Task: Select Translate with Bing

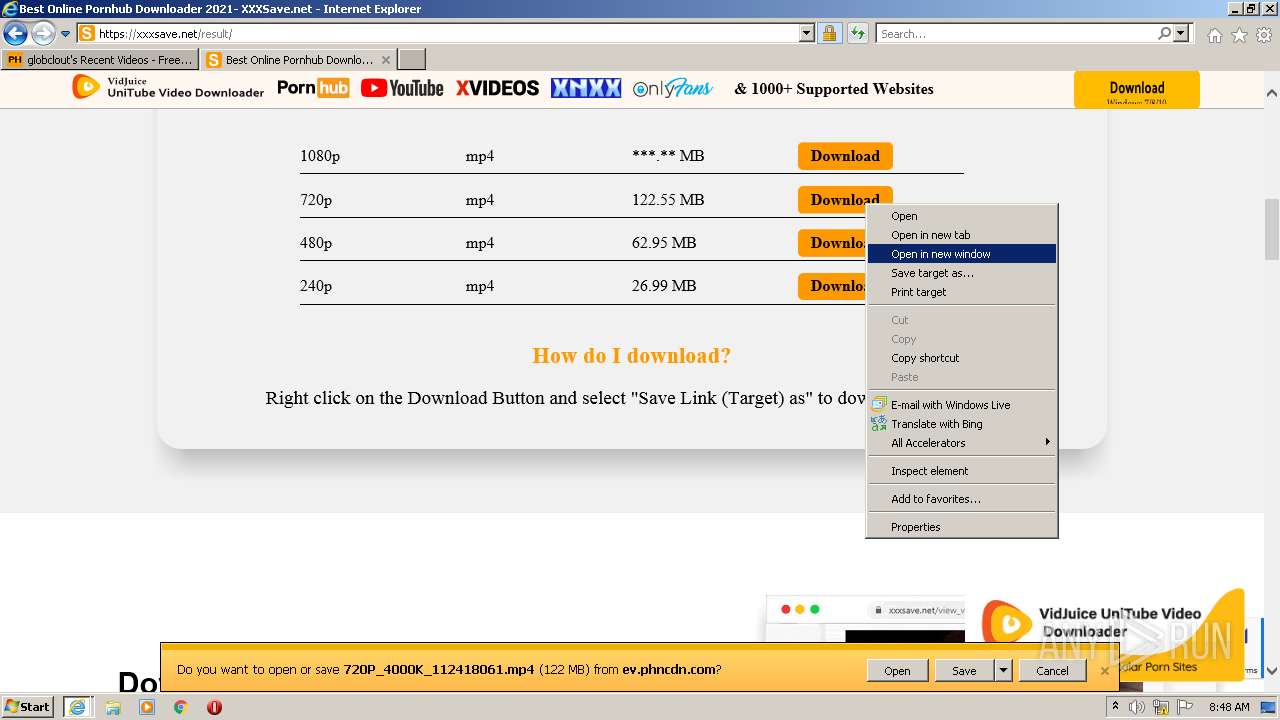Action: (x=961, y=424)
